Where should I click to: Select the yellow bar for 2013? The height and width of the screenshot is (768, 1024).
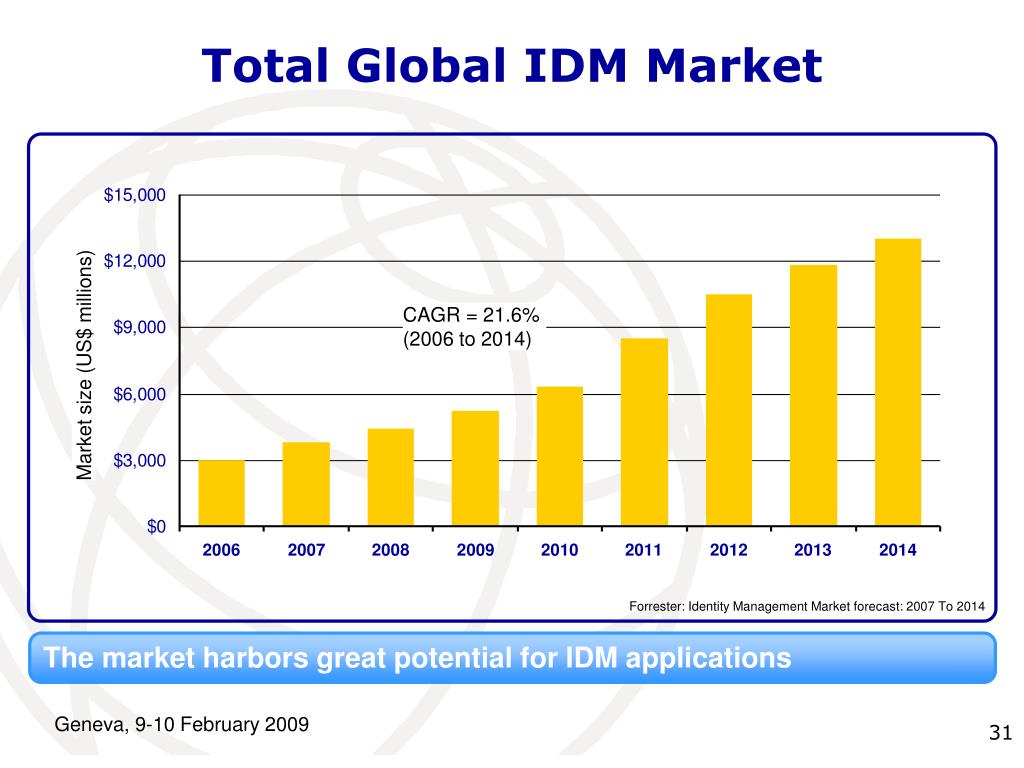[x=813, y=395]
